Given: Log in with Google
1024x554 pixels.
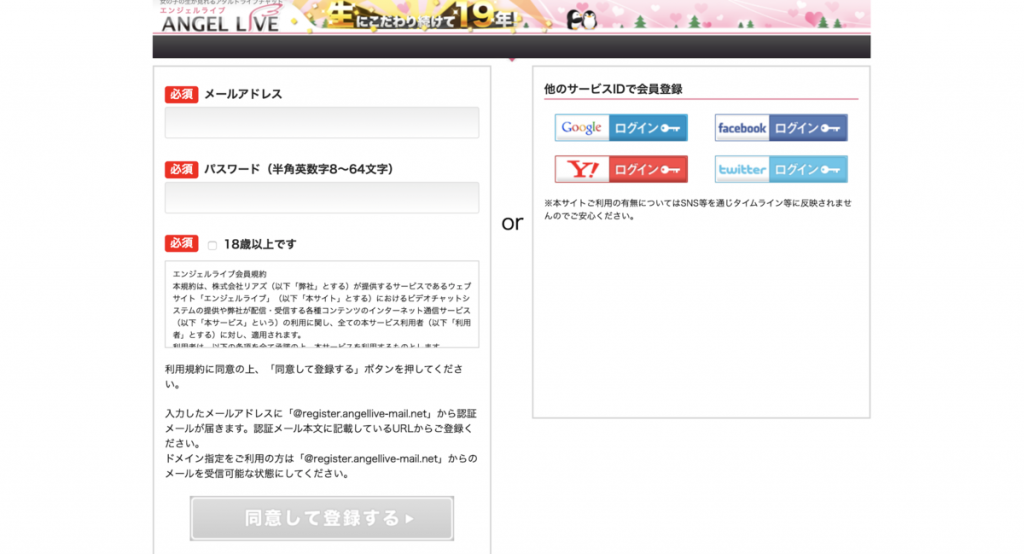Looking at the screenshot, I should click(x=621, y=128).
